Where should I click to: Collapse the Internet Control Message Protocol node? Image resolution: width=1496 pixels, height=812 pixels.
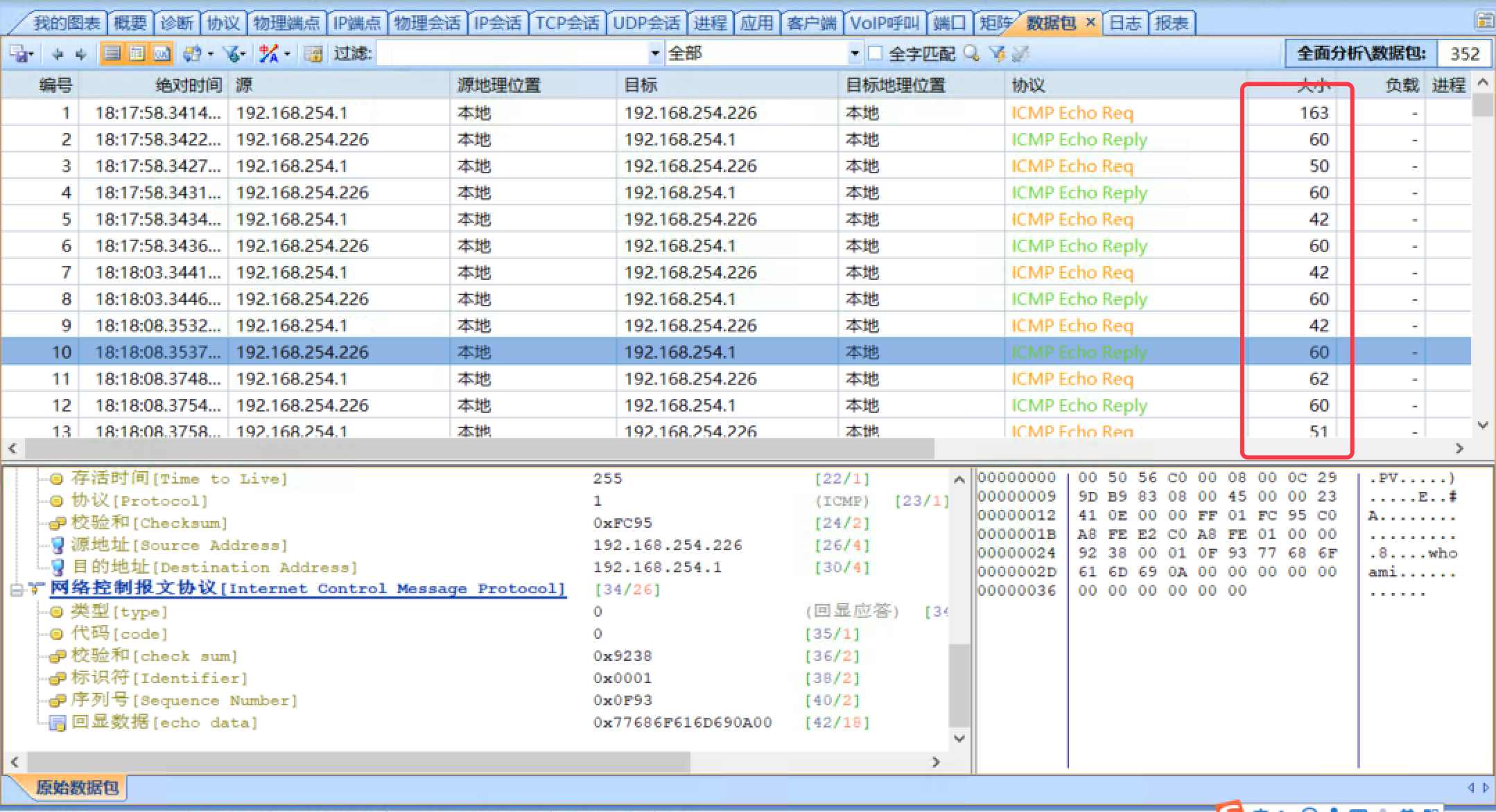17,590
